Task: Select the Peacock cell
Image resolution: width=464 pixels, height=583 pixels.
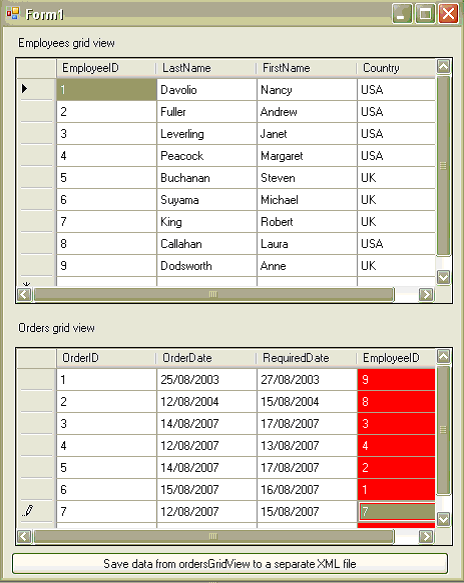Action: [207, 155]
